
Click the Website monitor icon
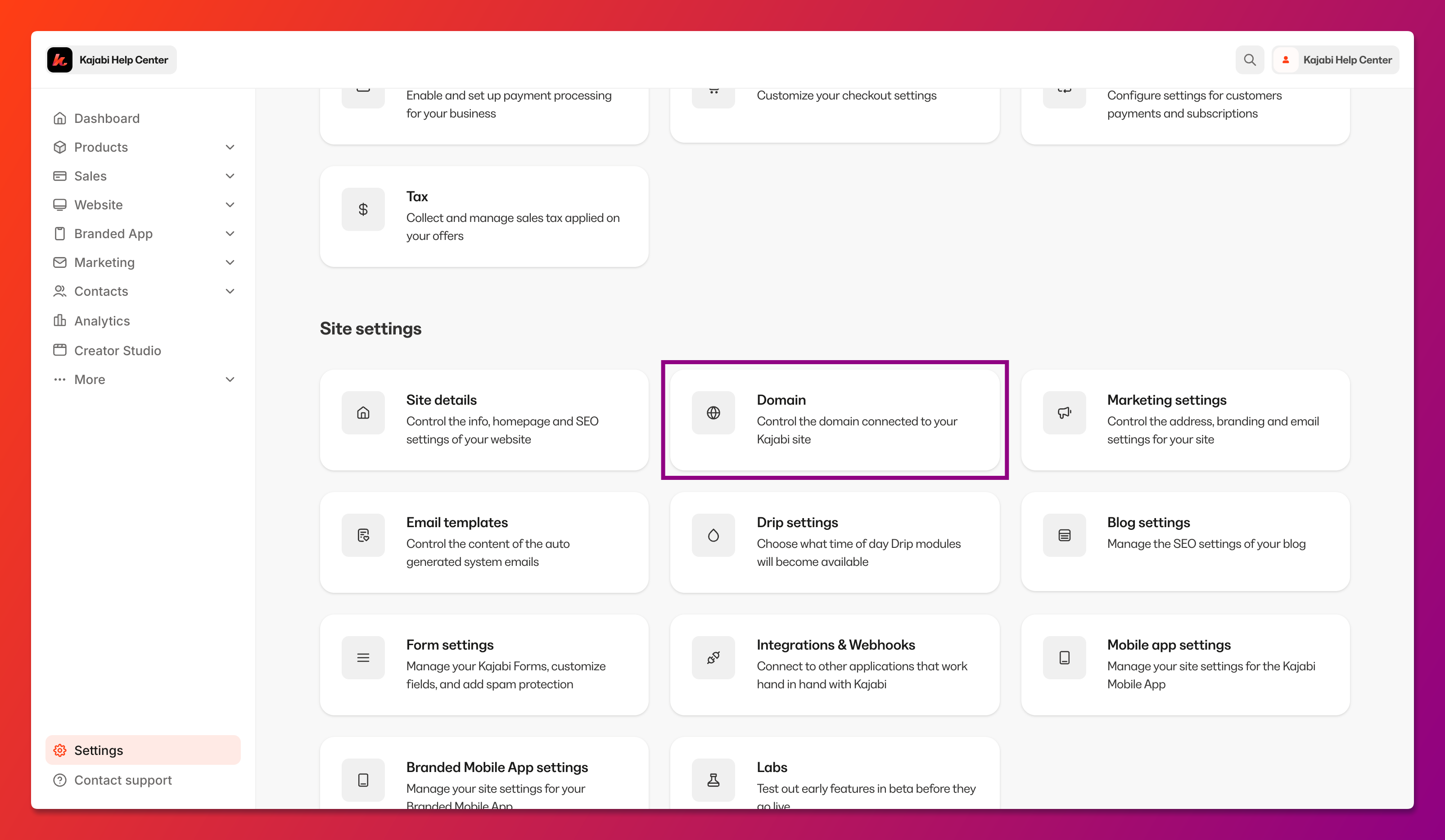coord(59,205)
